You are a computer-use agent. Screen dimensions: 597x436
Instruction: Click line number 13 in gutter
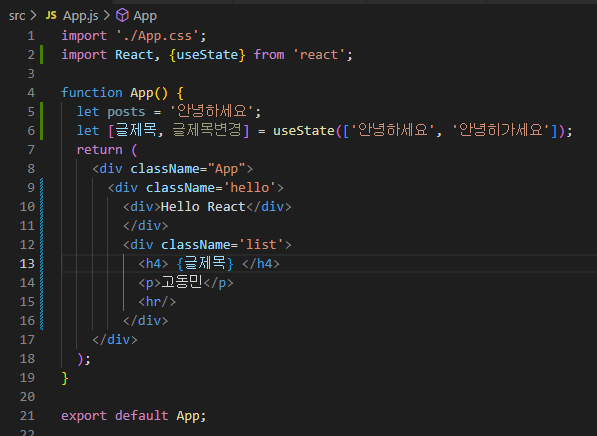(x=27, y=264)
